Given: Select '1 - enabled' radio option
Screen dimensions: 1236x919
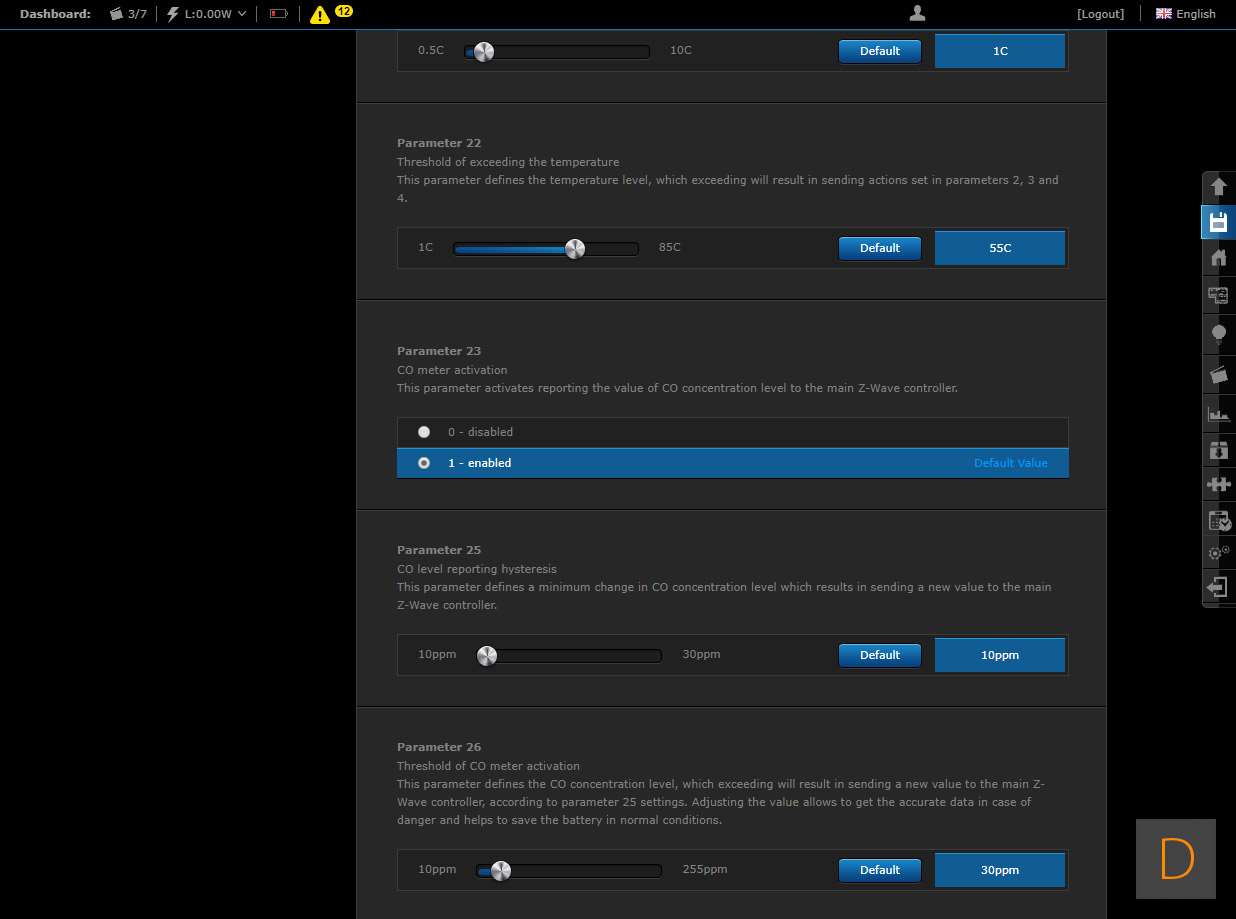Looking at the screenshot, I should click(424, 463).
